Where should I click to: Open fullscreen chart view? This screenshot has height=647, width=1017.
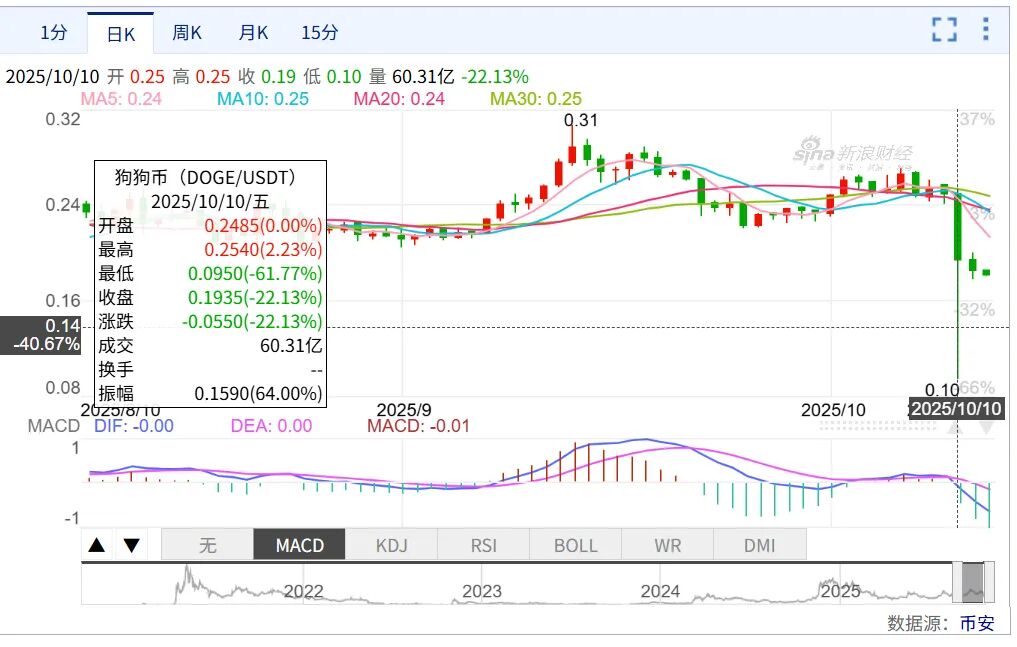click(944, 29)
